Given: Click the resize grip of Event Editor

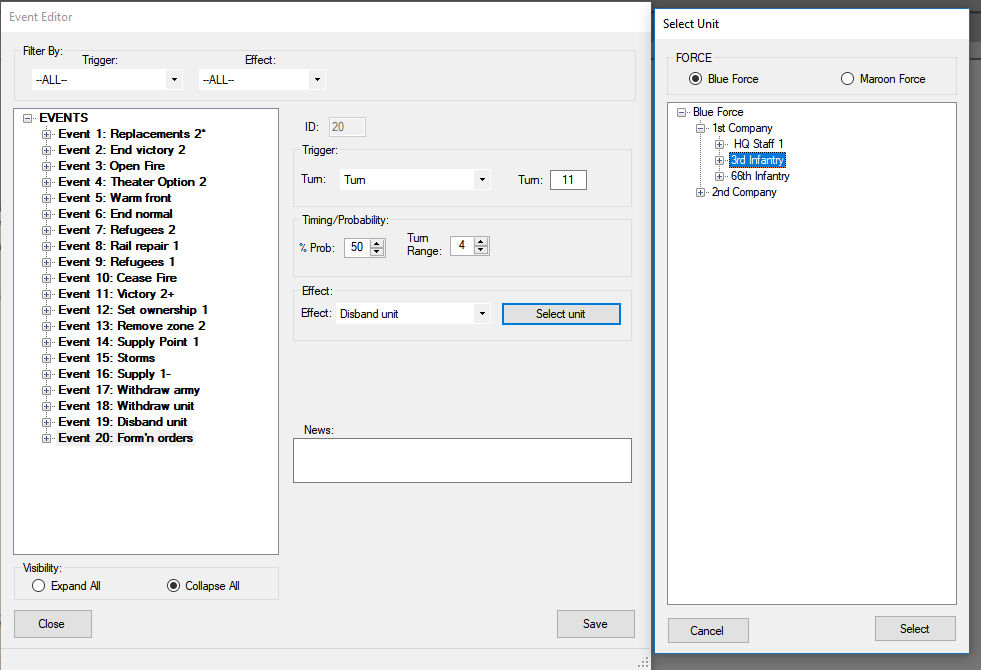Looking at the screenshot, I should pos(644,662).
